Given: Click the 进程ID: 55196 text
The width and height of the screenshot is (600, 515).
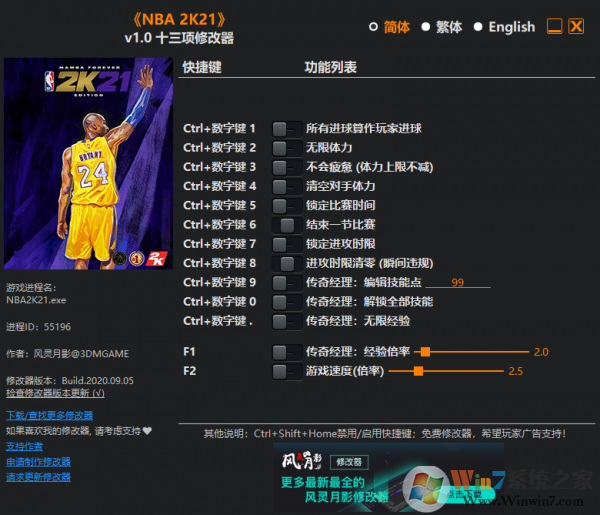Looking at the screenshot, I should [x=38, y=327].
